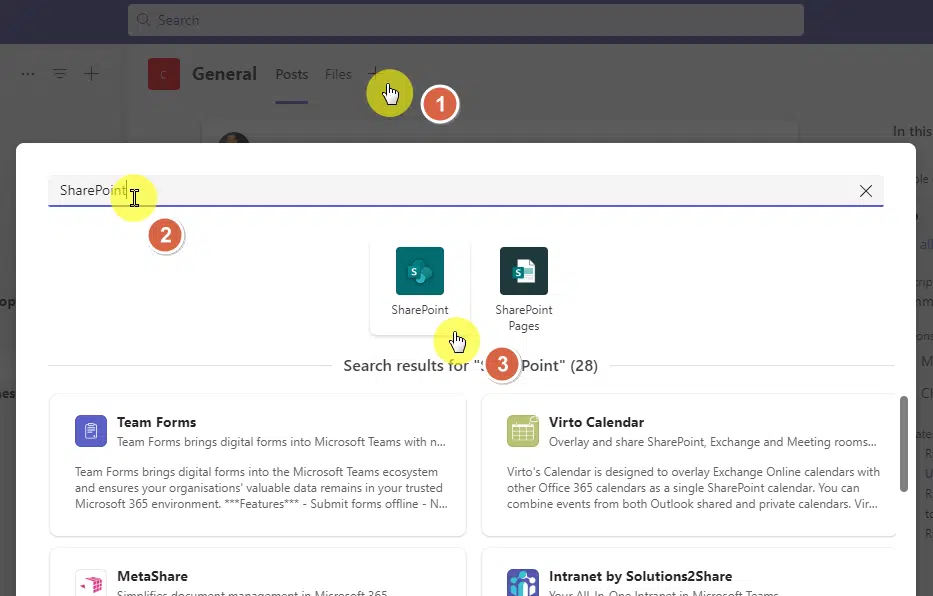Click the Team Forms description text
The image size is (933, 596).
[261, 488]
